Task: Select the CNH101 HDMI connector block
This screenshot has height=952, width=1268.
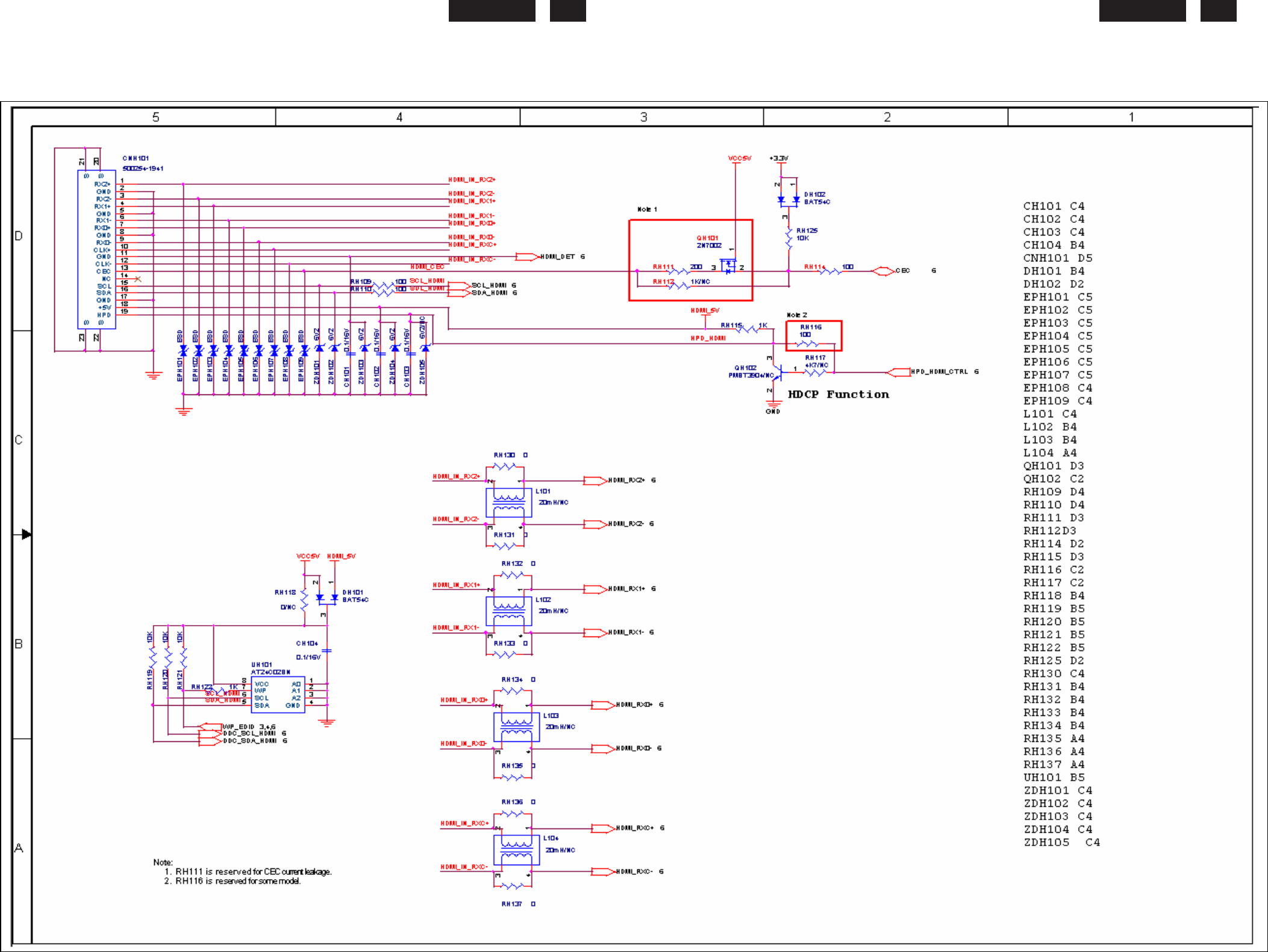Action: (96, 249)
